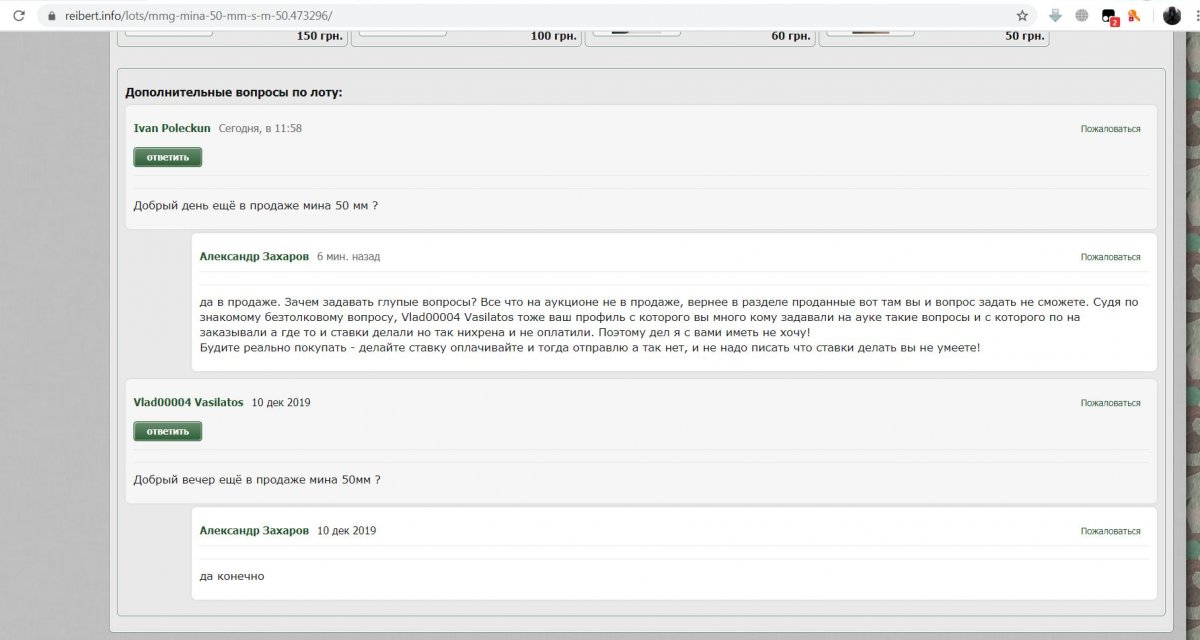Reload the page with the refresh icon
Screen dimensions: 1200x640
[x=18, y=16]
